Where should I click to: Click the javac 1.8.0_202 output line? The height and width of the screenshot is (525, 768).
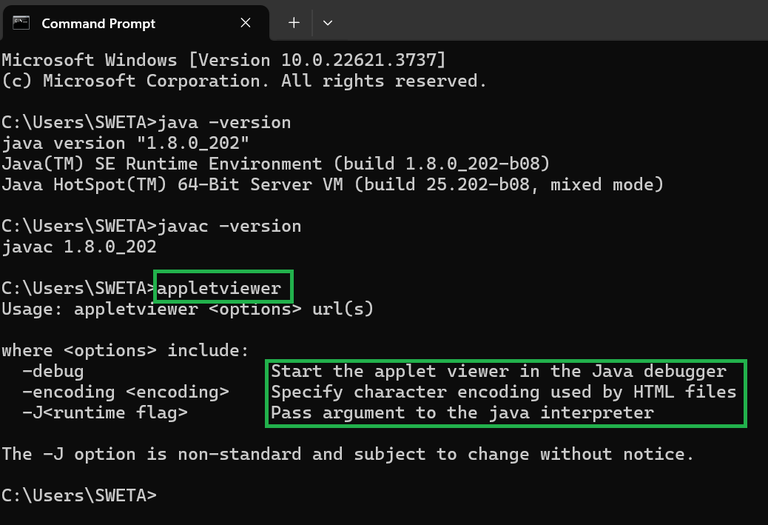[79, 247]
